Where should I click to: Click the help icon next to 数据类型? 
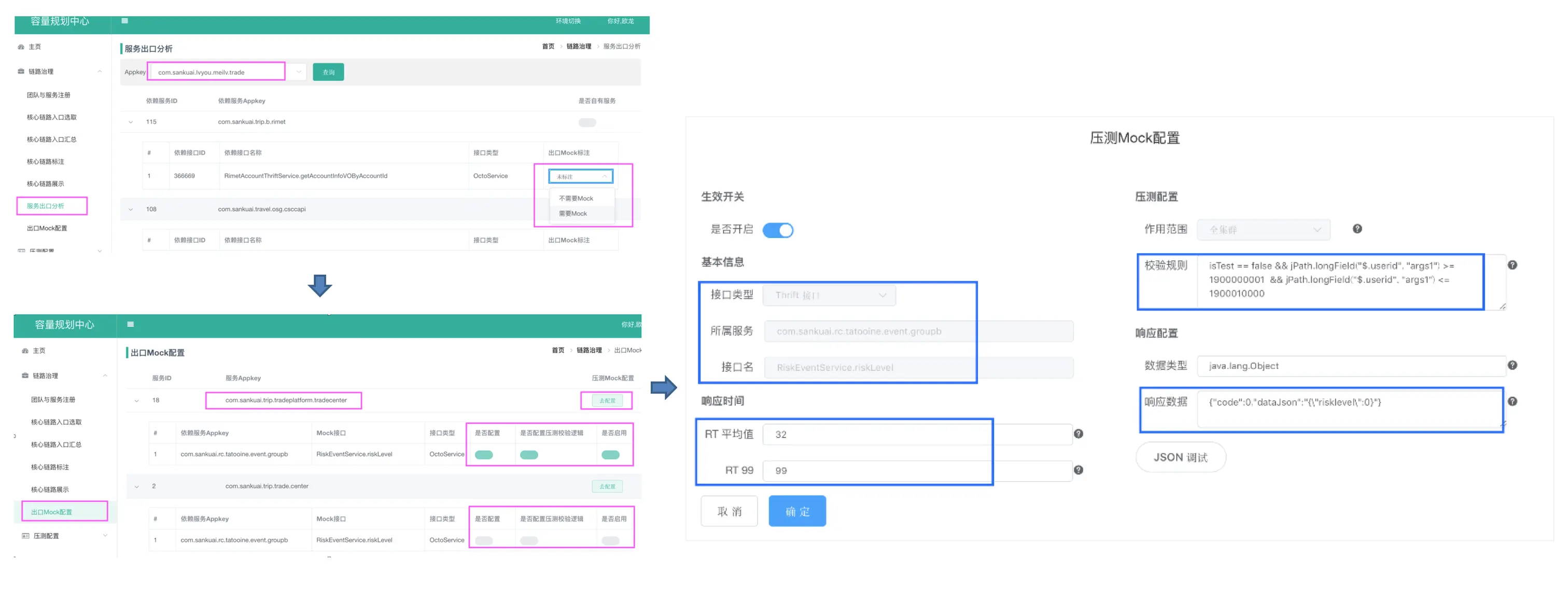coord(1513,365)
